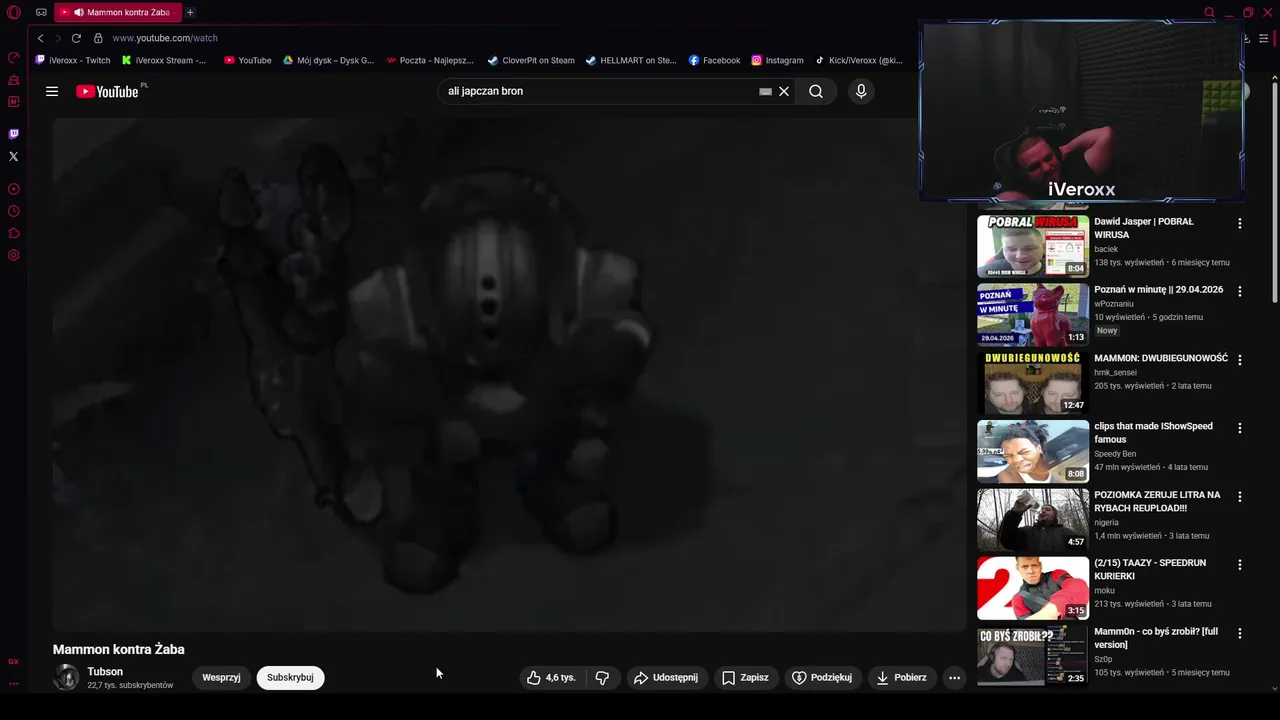Open more actions below the video

click(x=954, y=677)
